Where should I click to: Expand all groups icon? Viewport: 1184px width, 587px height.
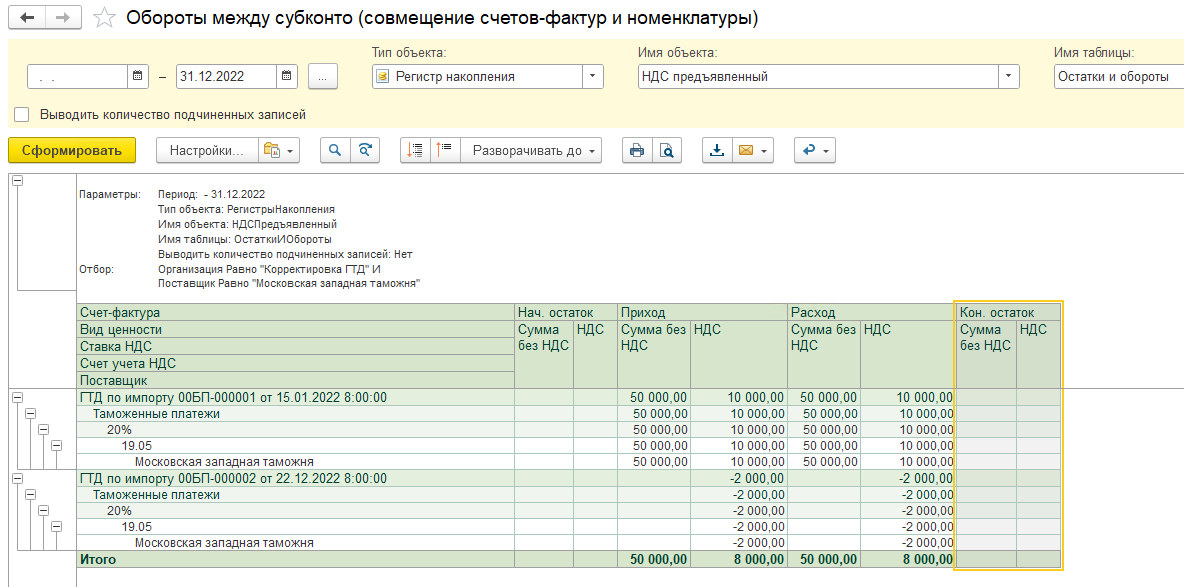tap(415, 150)
